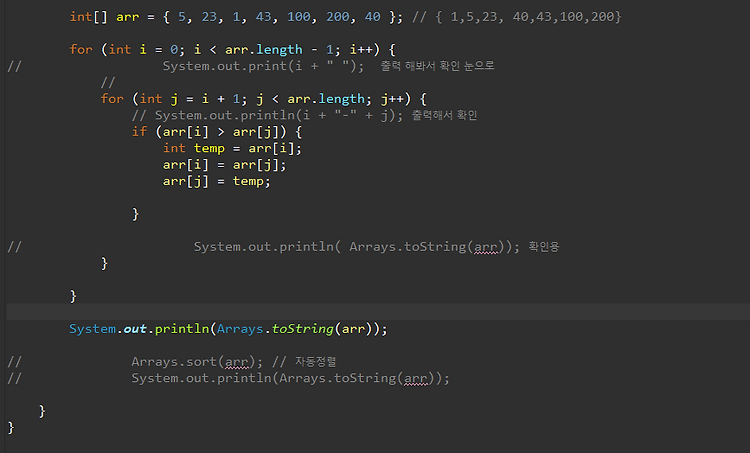Click the array value 200 in declaration
750x453 pixels.
tap(337, 17)
